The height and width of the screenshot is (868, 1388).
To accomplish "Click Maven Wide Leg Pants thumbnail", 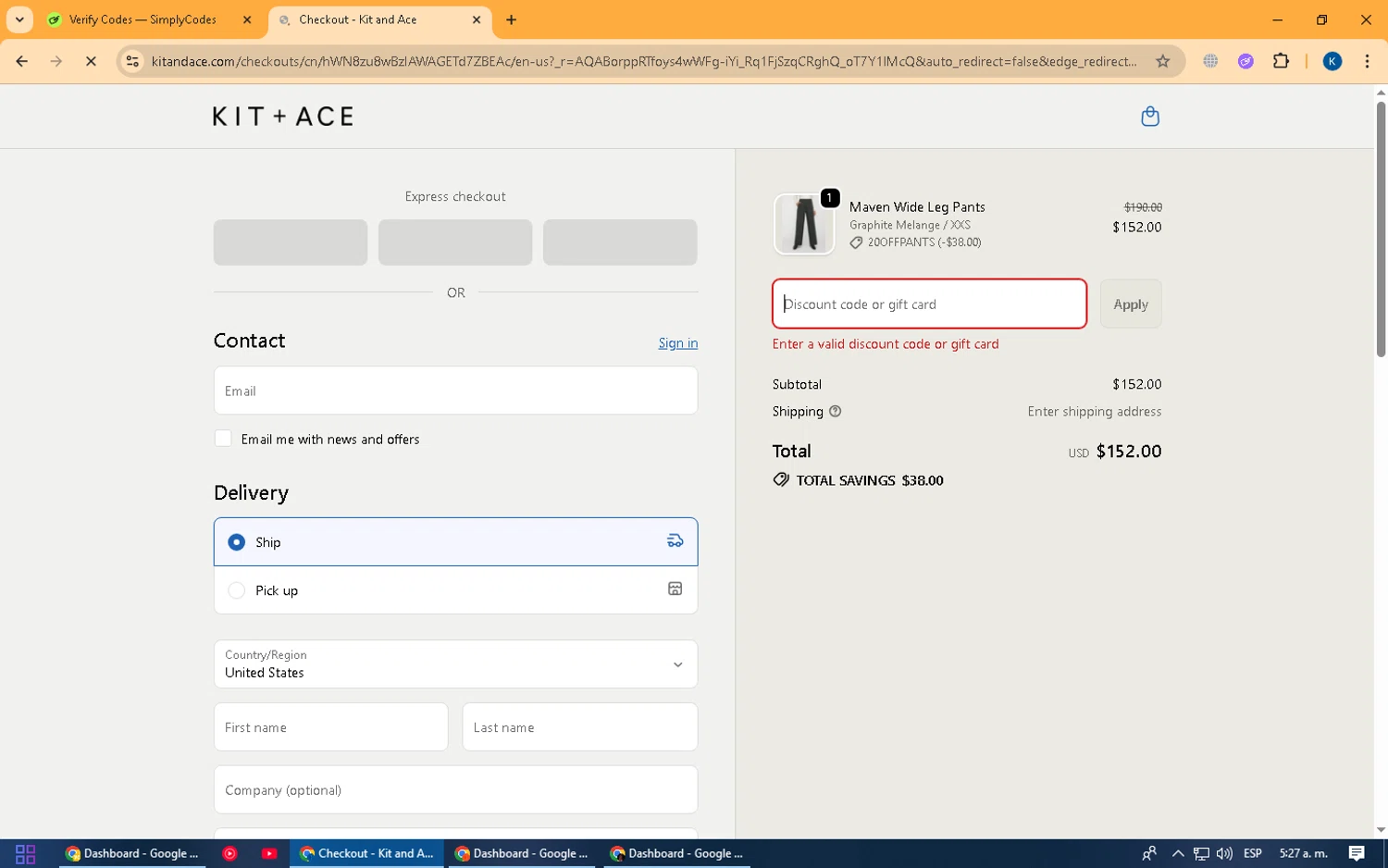I will [804, 224].
